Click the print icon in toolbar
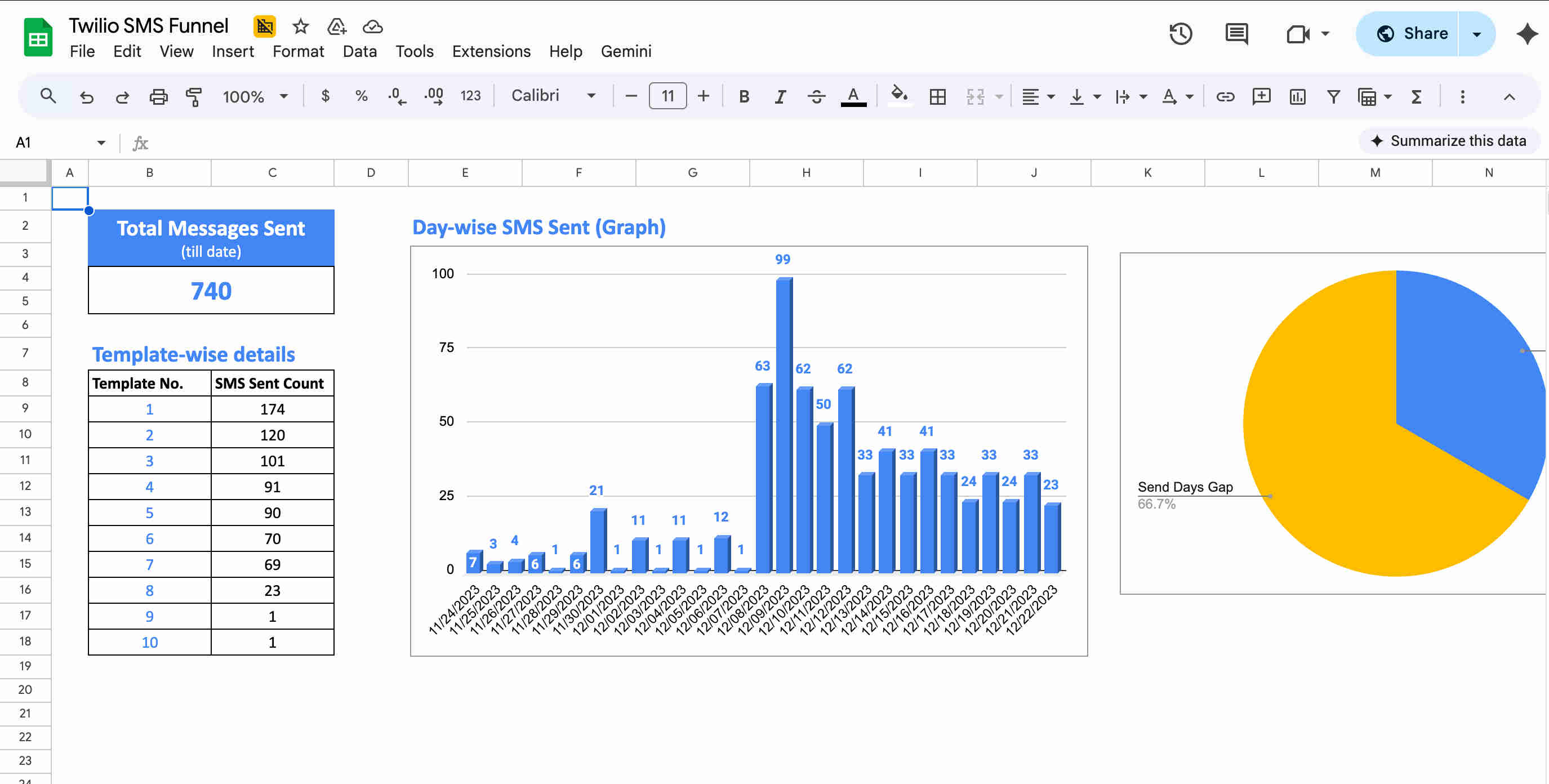The image size is (1549, 784). (158, 96)
